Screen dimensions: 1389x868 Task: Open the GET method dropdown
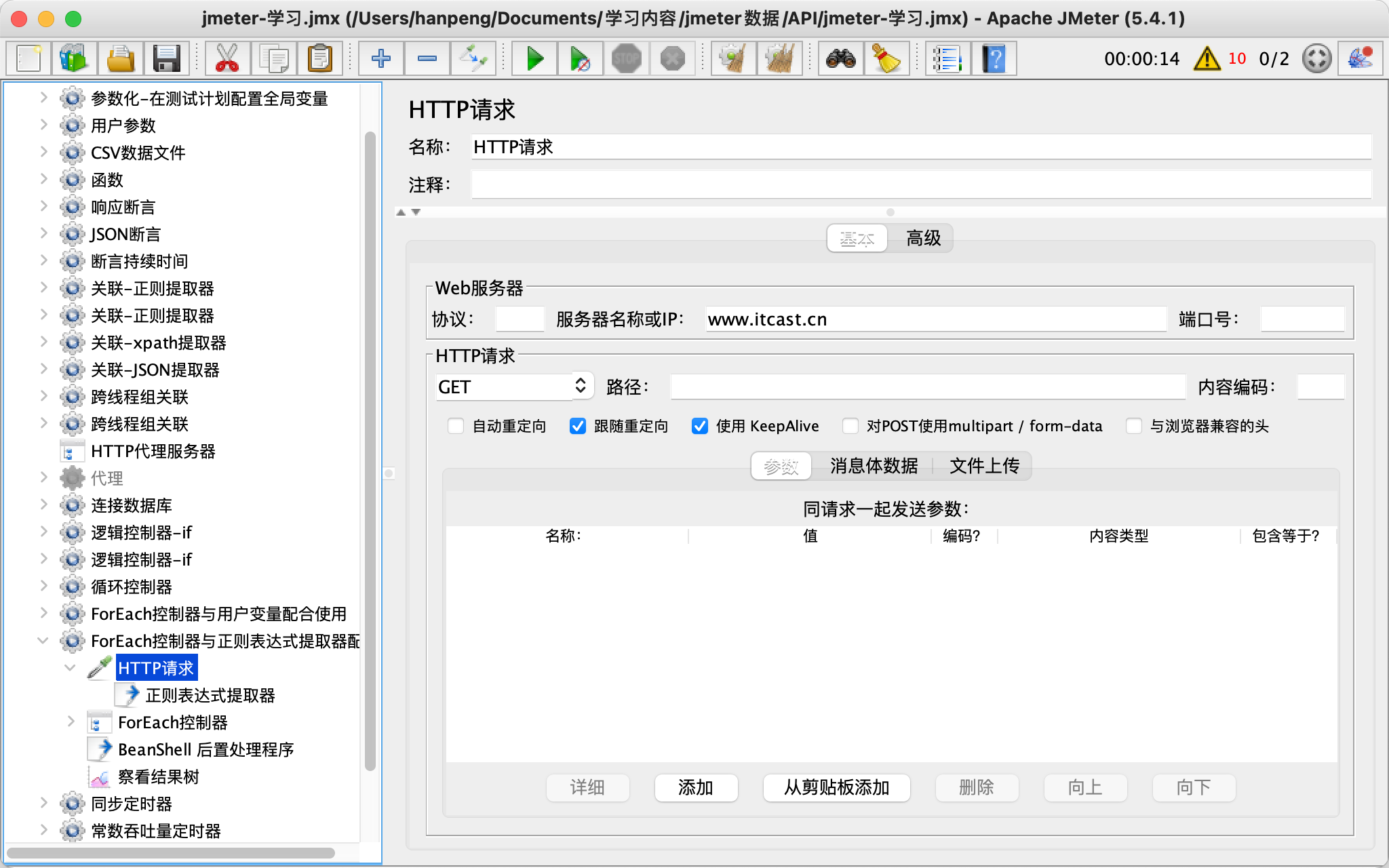pyautogui.click(x=513, y=387)
